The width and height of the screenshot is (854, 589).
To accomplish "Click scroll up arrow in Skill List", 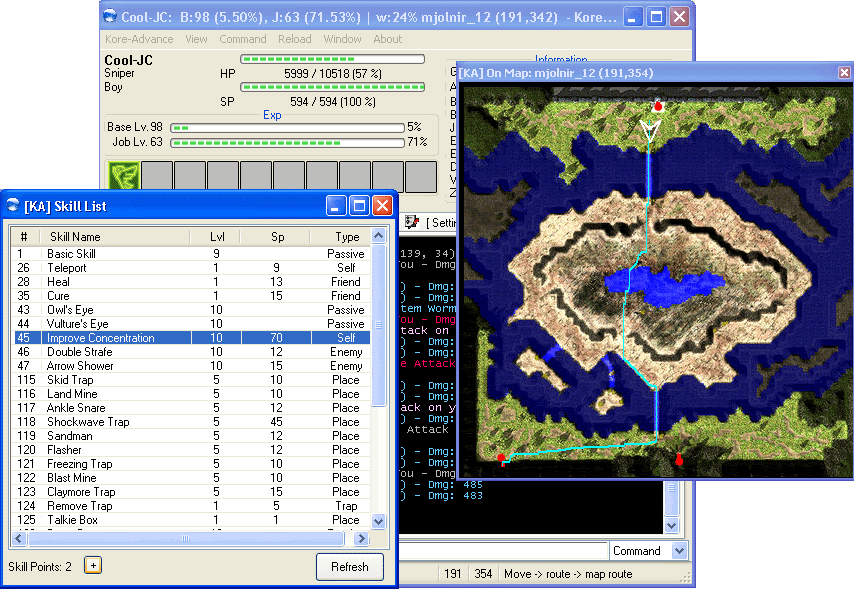I will point(379,235).
